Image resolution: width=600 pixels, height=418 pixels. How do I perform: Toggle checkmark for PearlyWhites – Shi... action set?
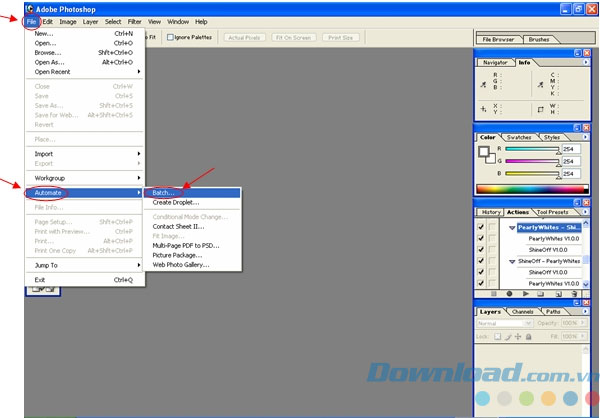481,227
